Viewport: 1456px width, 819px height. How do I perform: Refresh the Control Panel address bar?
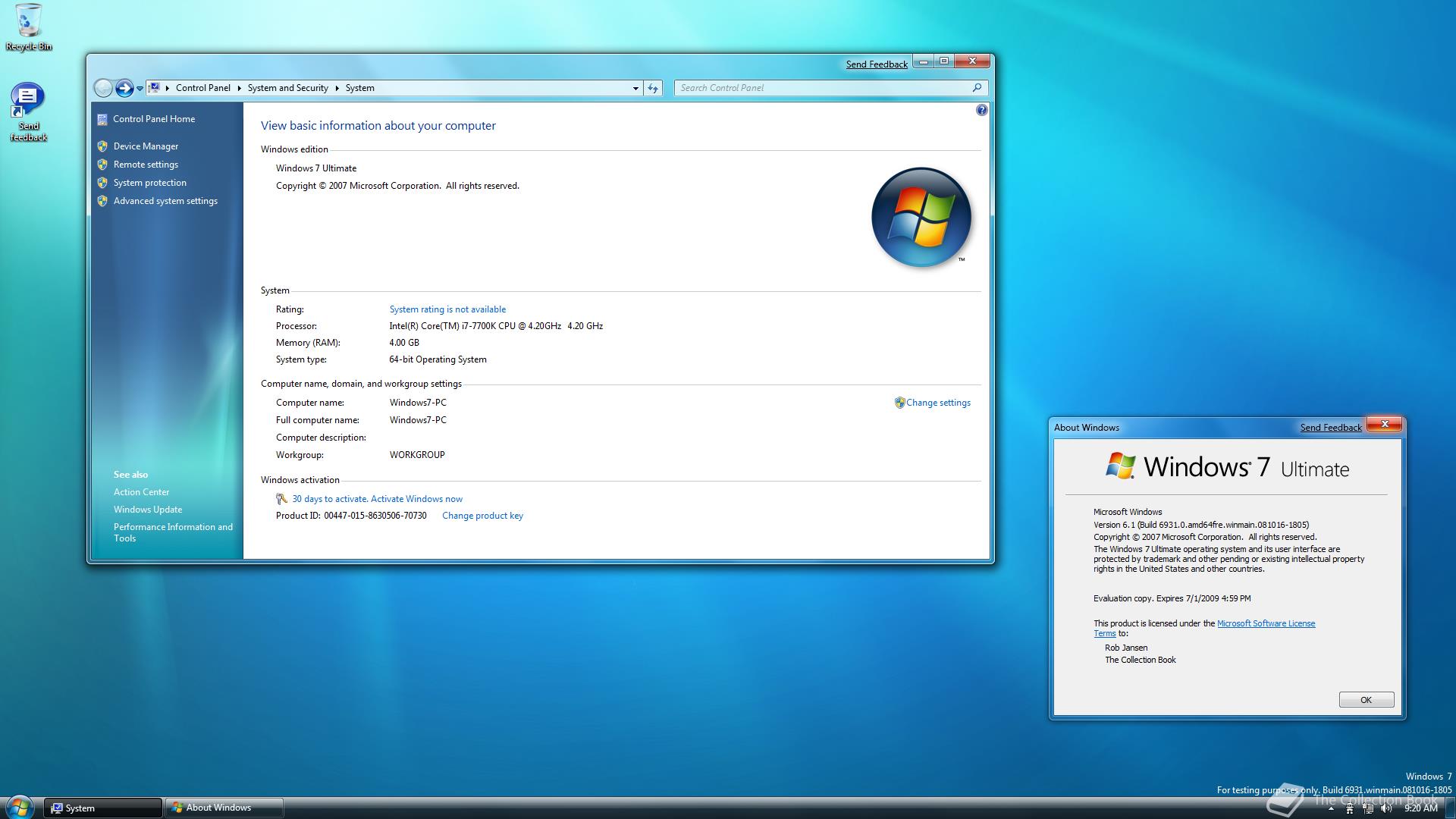[653, 88]
